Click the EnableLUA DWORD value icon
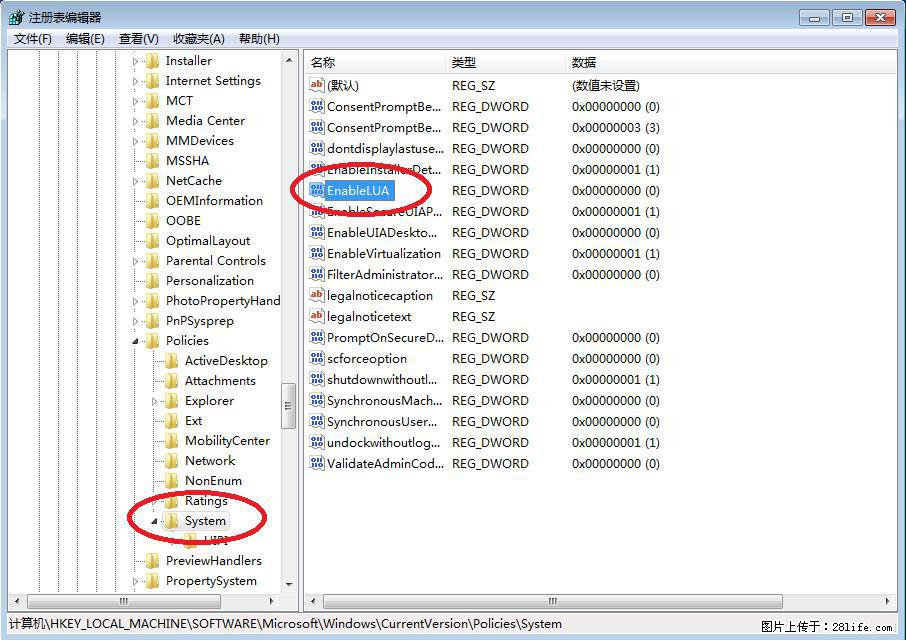906x640 pixels. pos(317,190)
